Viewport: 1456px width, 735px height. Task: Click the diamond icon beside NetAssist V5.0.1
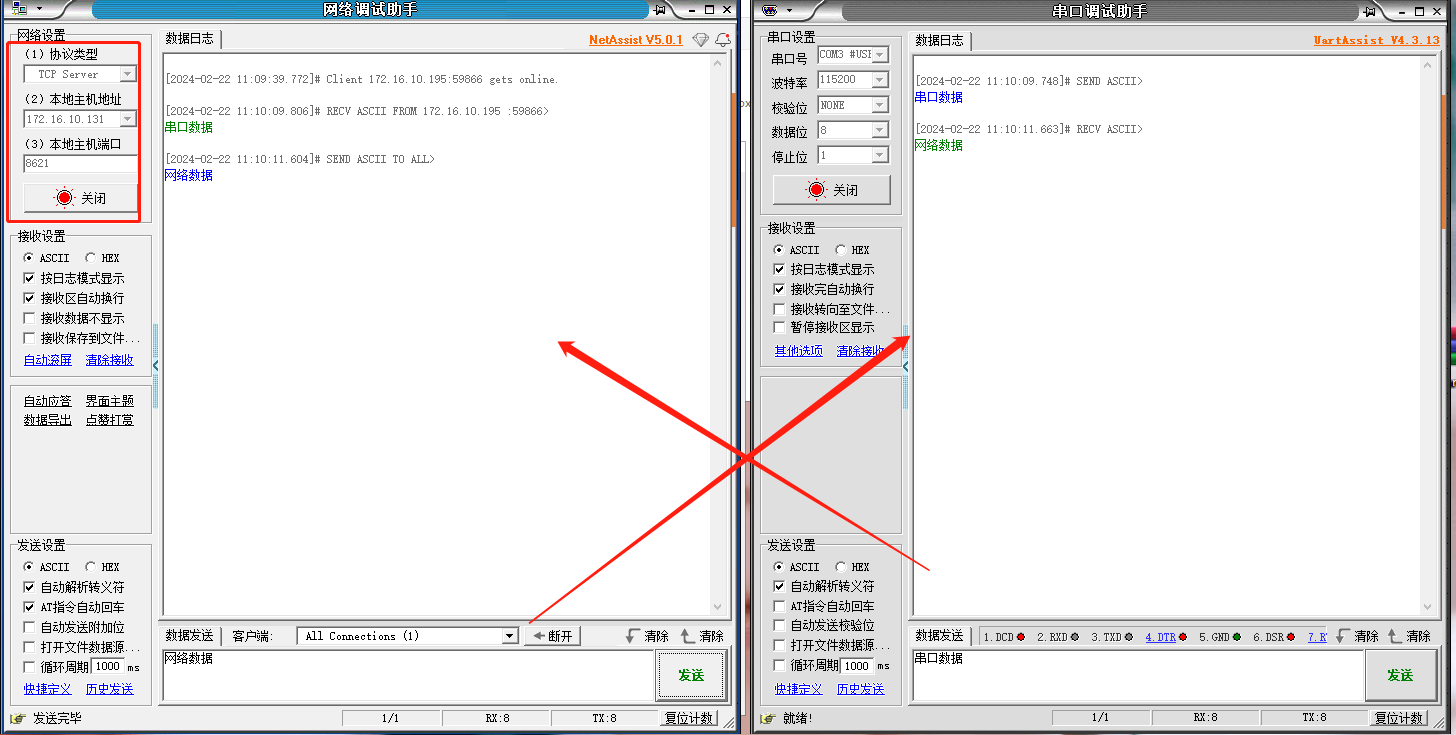pos(700,40)
